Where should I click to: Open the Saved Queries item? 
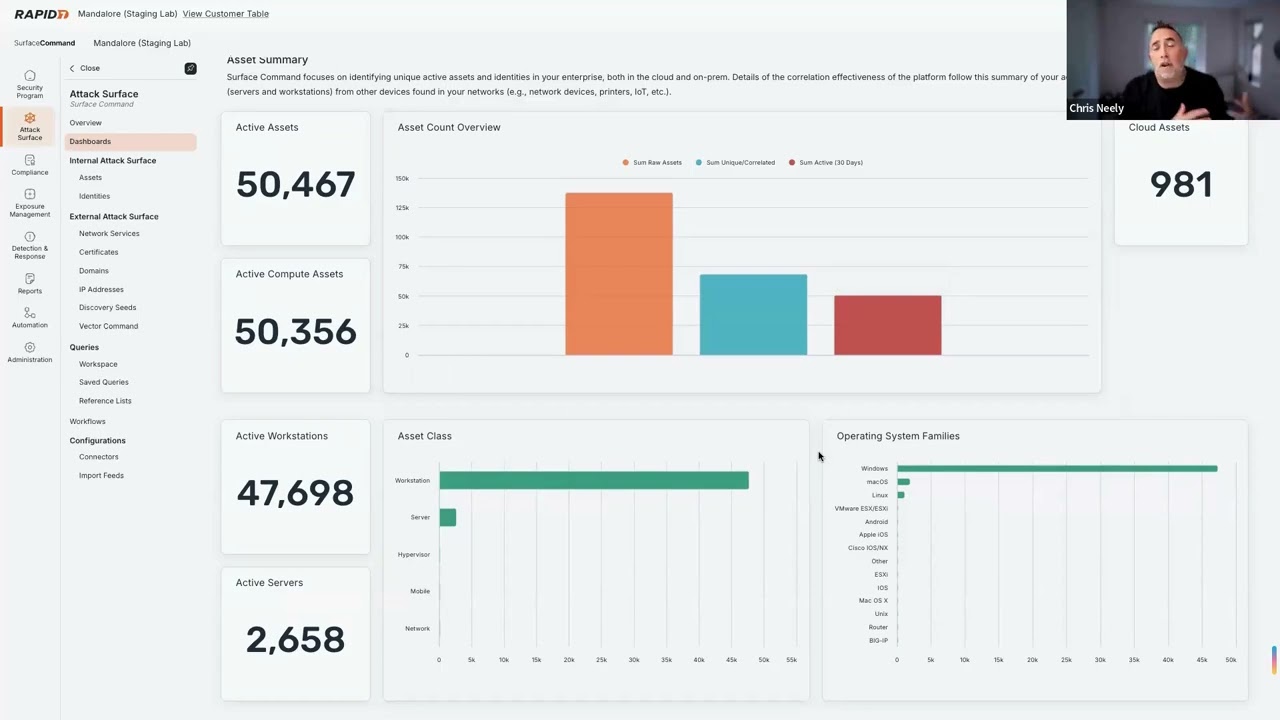pyautogui.click(x=103, y=382)
